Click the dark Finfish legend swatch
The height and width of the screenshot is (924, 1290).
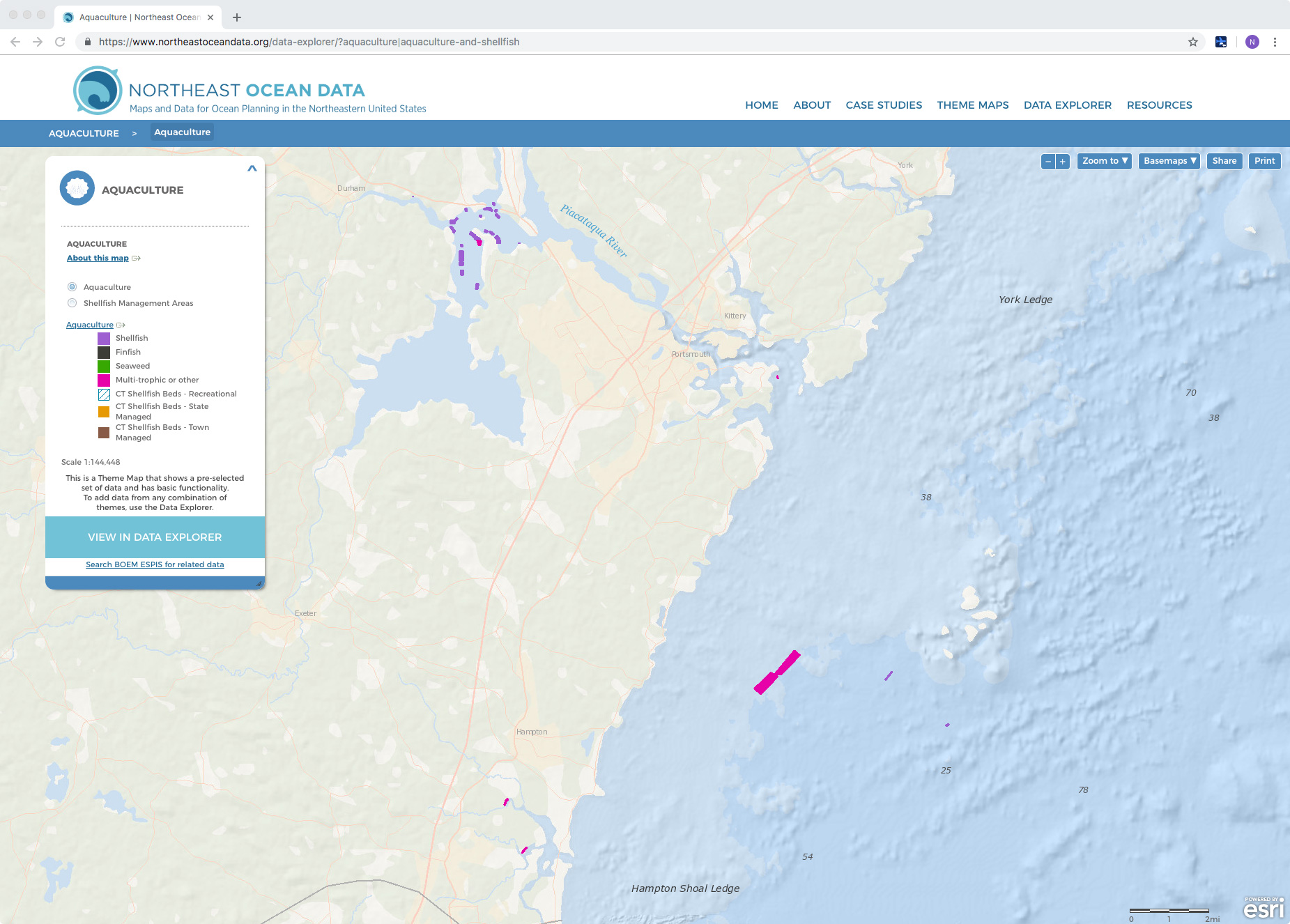tap(104, 353)
